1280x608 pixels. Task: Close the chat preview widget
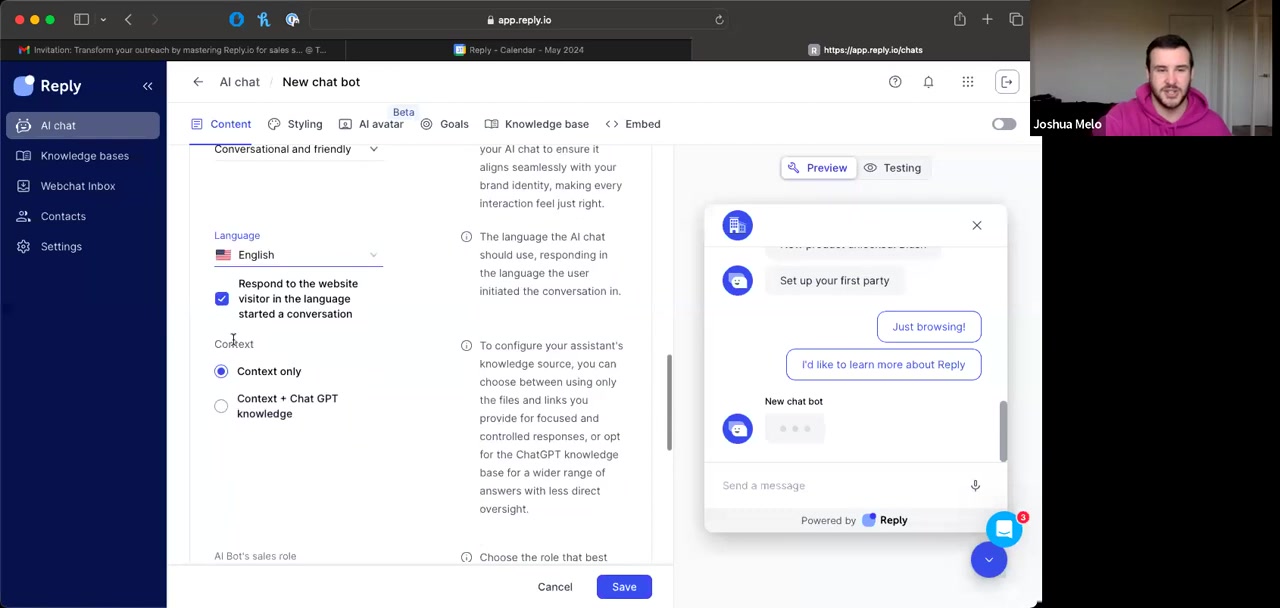977,226
